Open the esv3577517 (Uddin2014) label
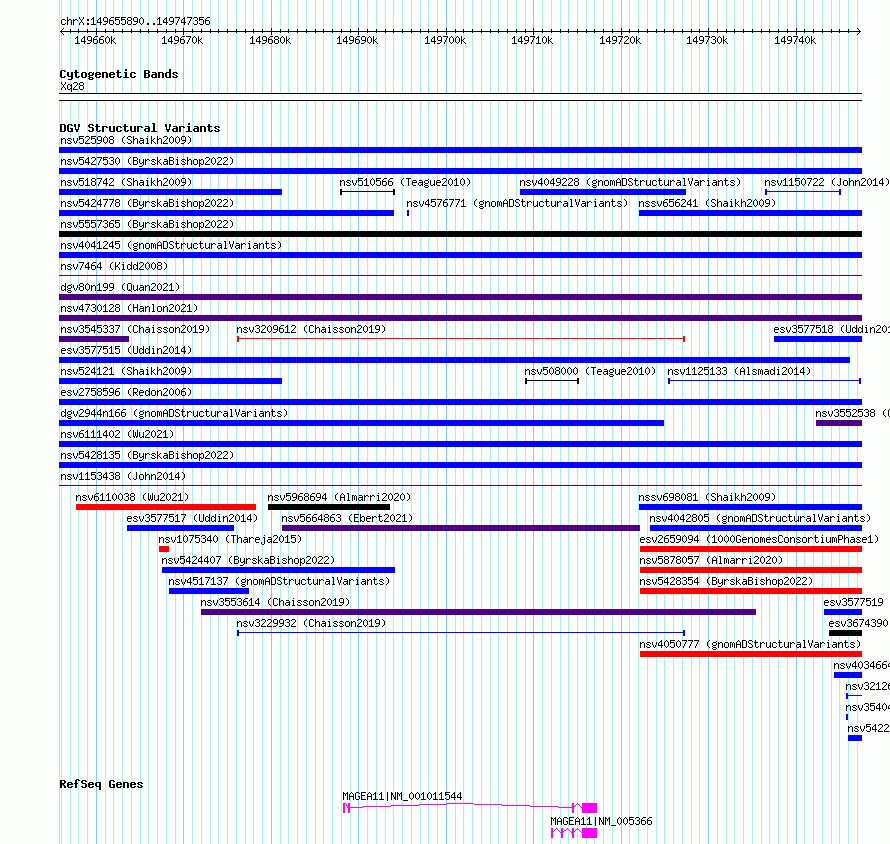 [192, 518]
